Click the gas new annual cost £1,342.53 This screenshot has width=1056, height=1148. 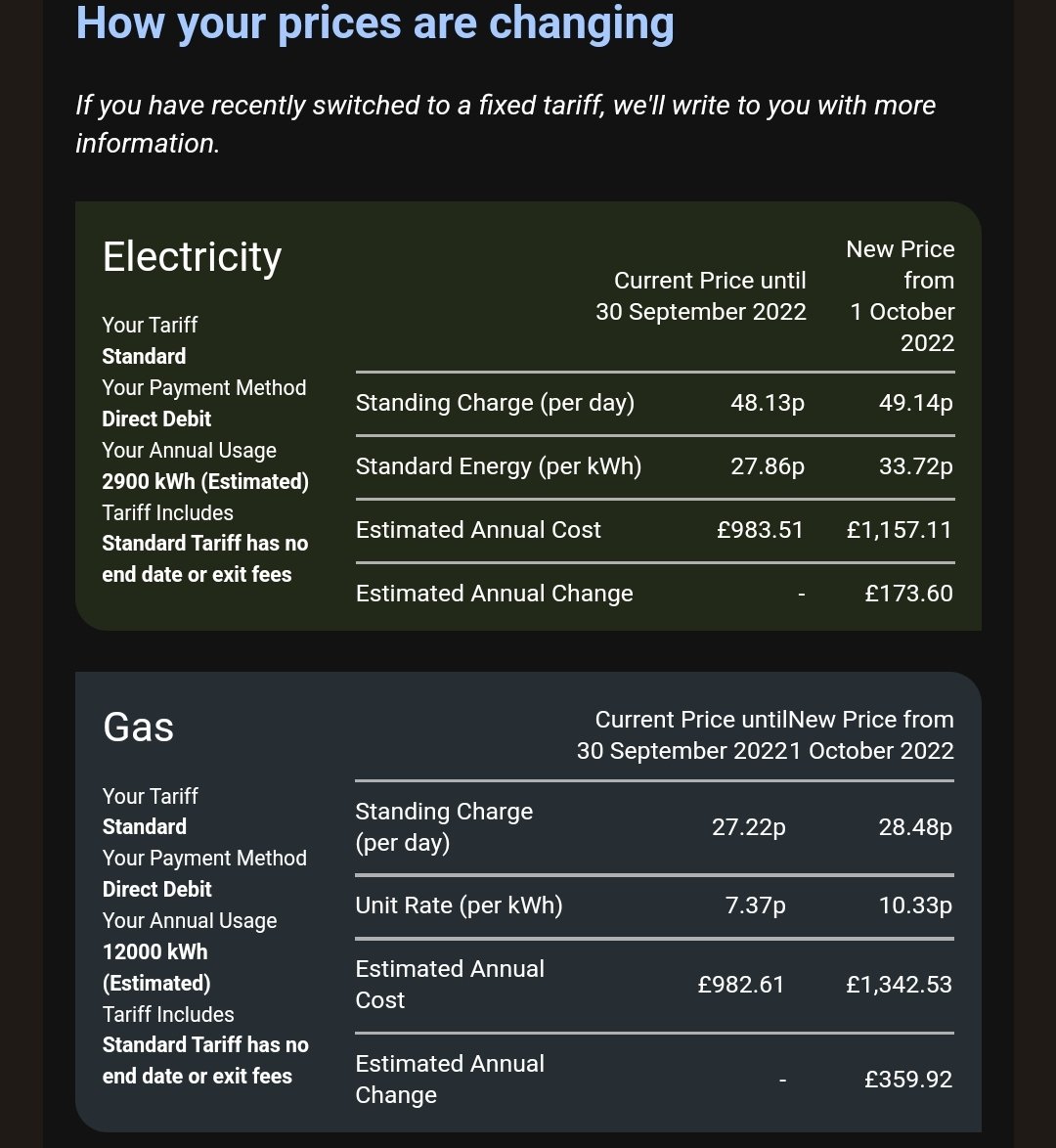coord(899,985)
